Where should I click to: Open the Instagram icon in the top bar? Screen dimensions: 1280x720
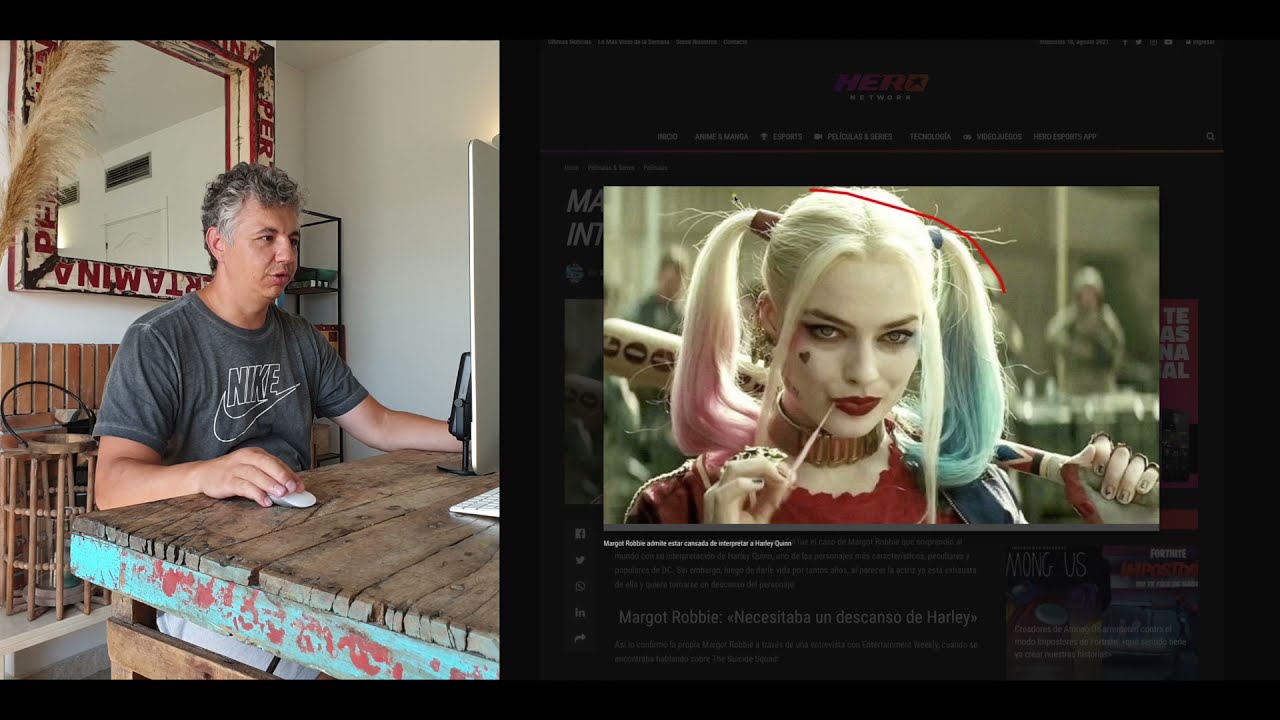pos(1153,42)
